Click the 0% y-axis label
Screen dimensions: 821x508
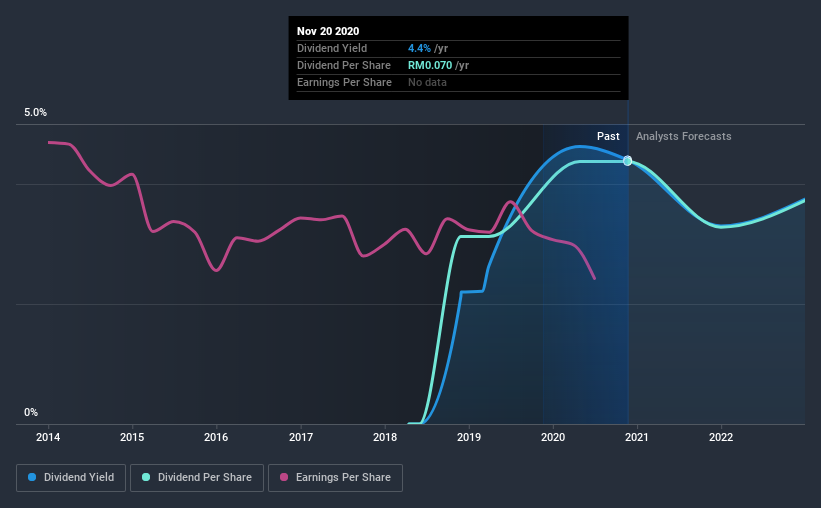(x=31, y=412)
